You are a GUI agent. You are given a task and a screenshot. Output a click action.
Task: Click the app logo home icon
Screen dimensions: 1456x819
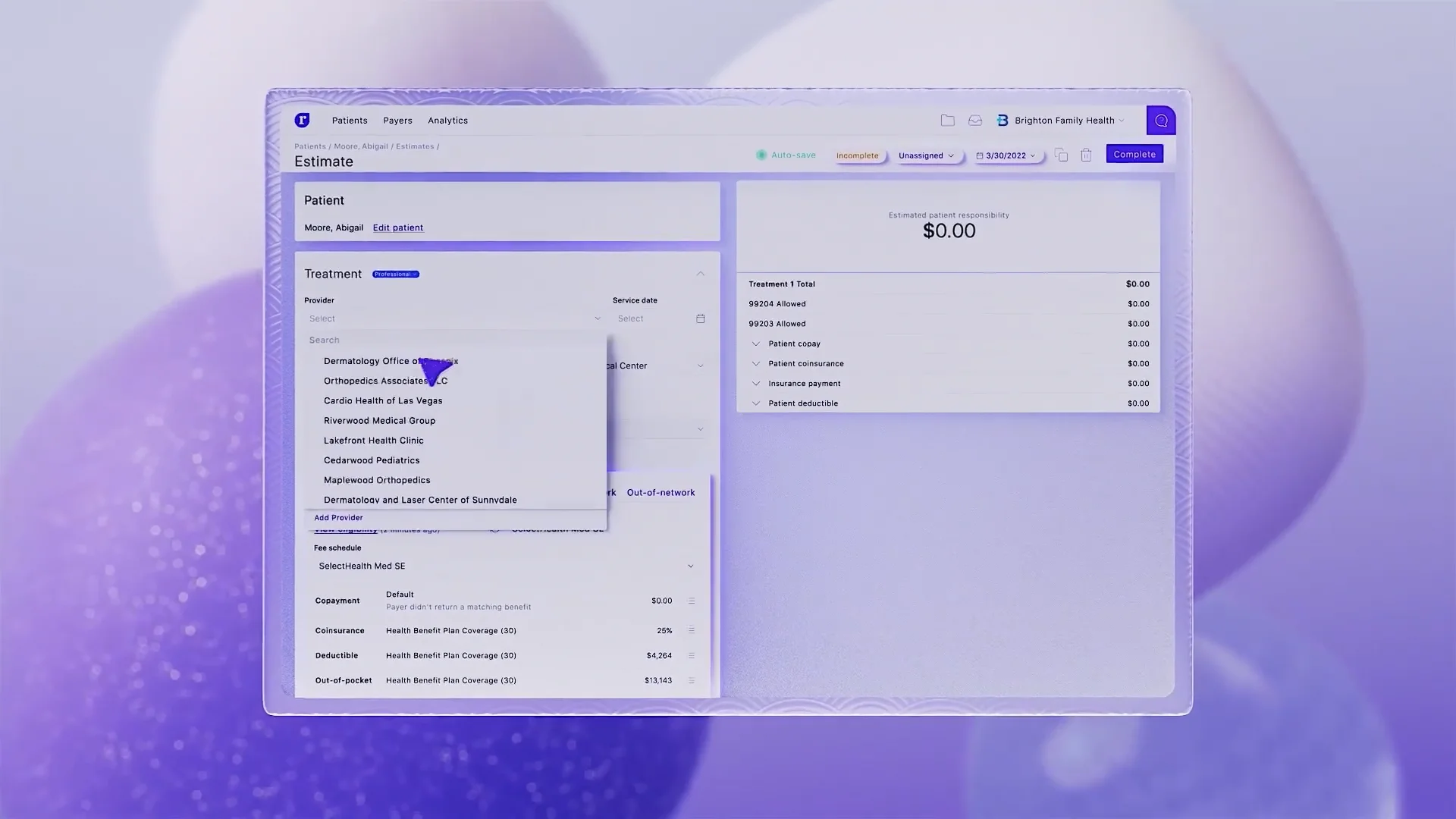(x=302, y=120)
